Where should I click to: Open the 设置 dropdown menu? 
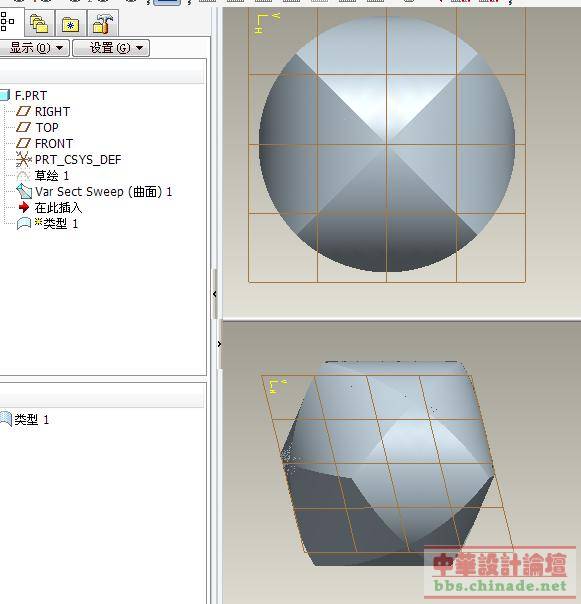(x=111, y=48)
